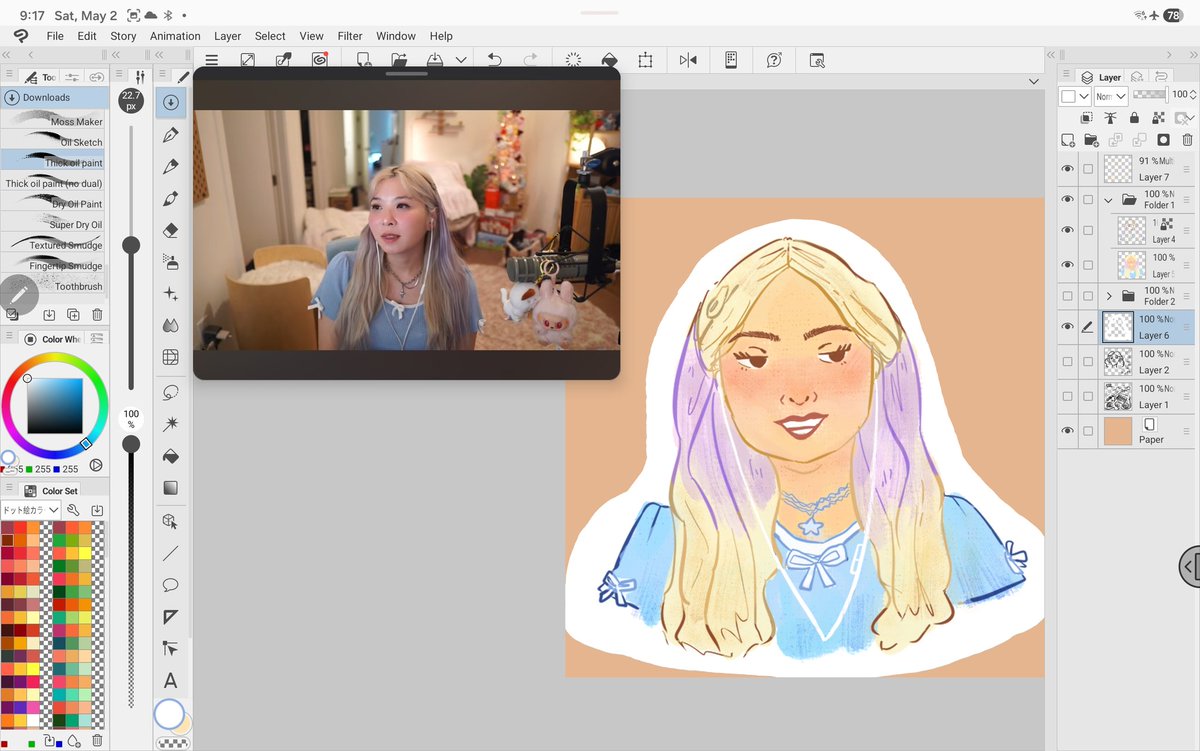
Task: Create a new raster layer
Action: pos(1068,140)
